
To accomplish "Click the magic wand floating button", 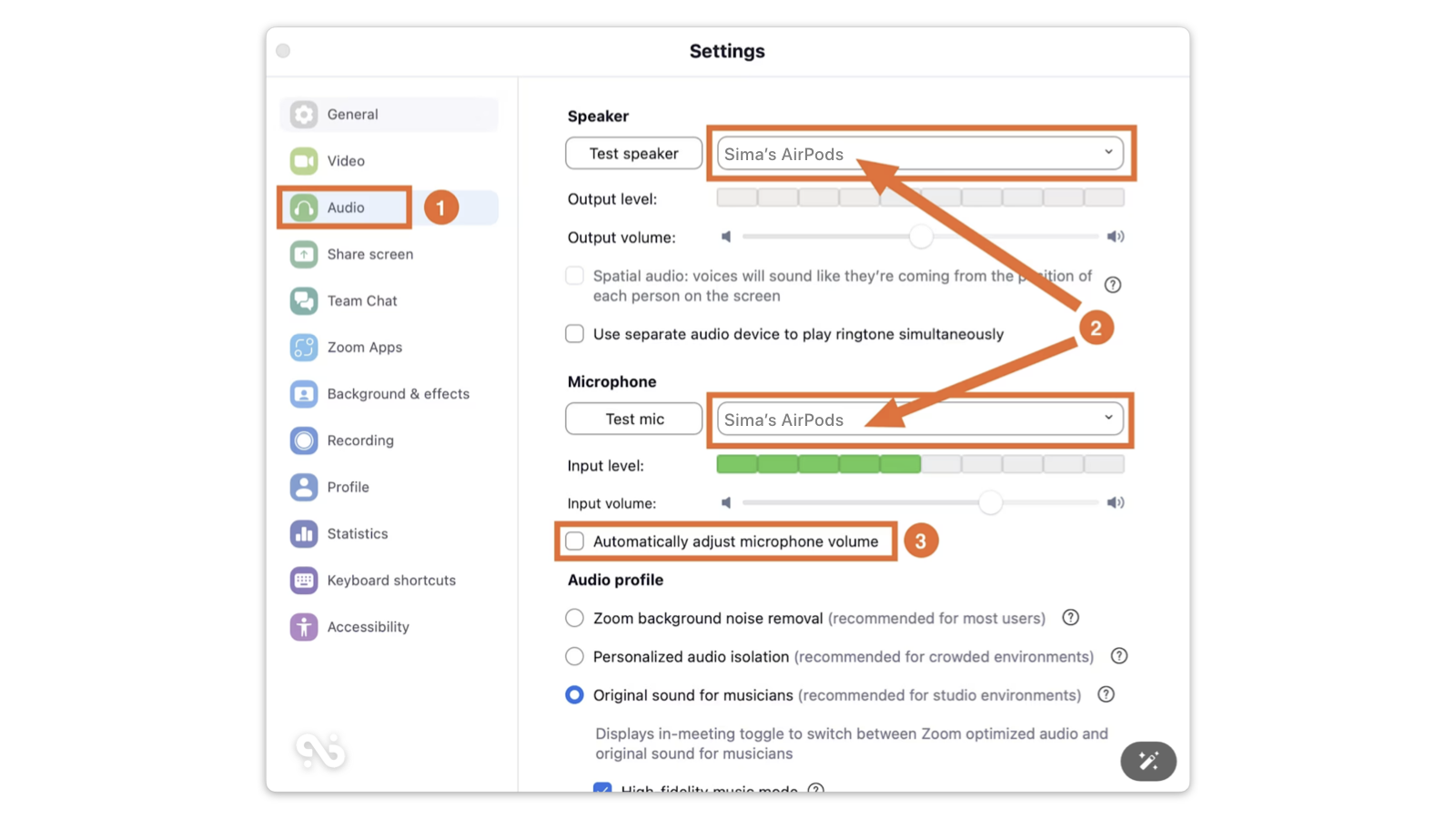I will click(1148, 761).
